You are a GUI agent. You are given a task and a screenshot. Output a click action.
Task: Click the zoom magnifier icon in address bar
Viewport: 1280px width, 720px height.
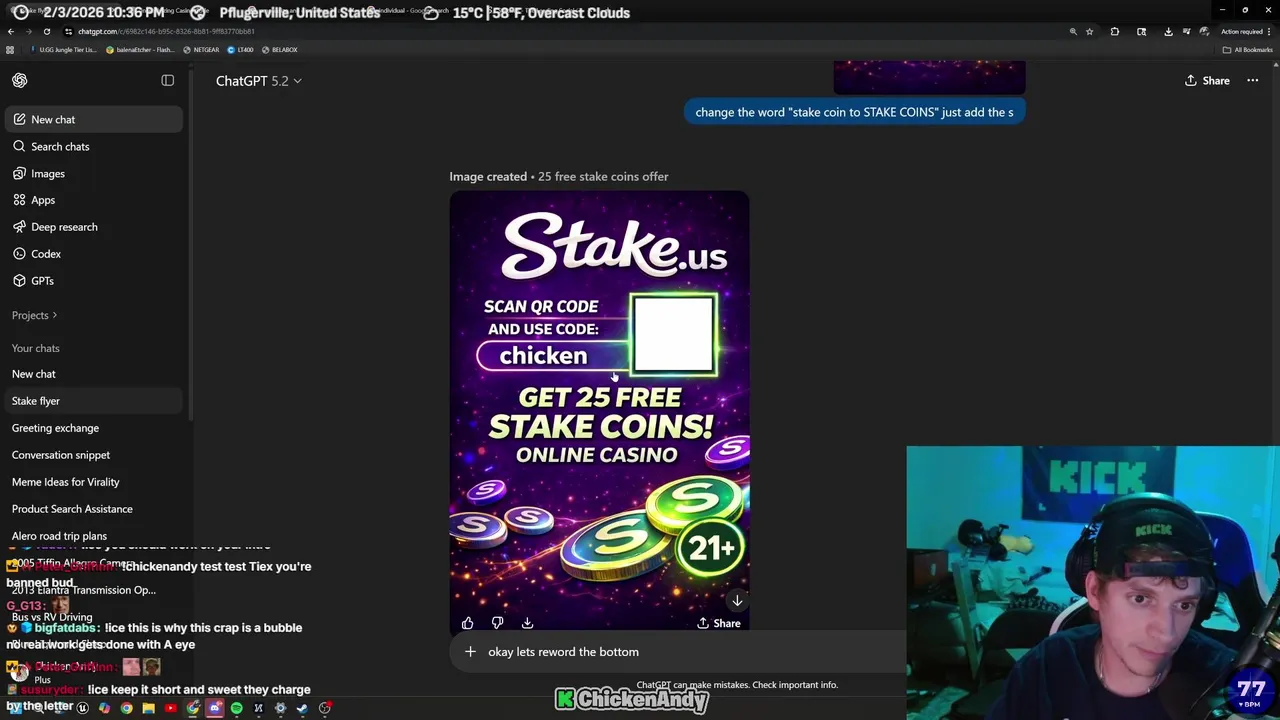pos(1073,31)
